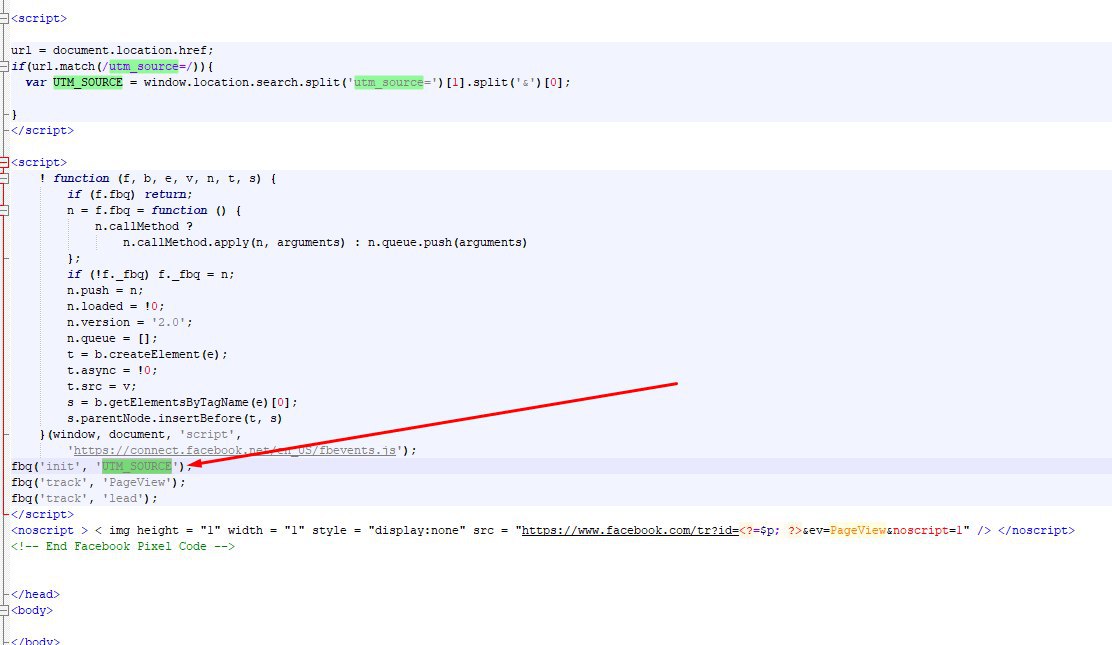Click 'n.queue.push(arguments)' text
Viewport: 1112px width, 645px height.
click(x=447, y=243)
